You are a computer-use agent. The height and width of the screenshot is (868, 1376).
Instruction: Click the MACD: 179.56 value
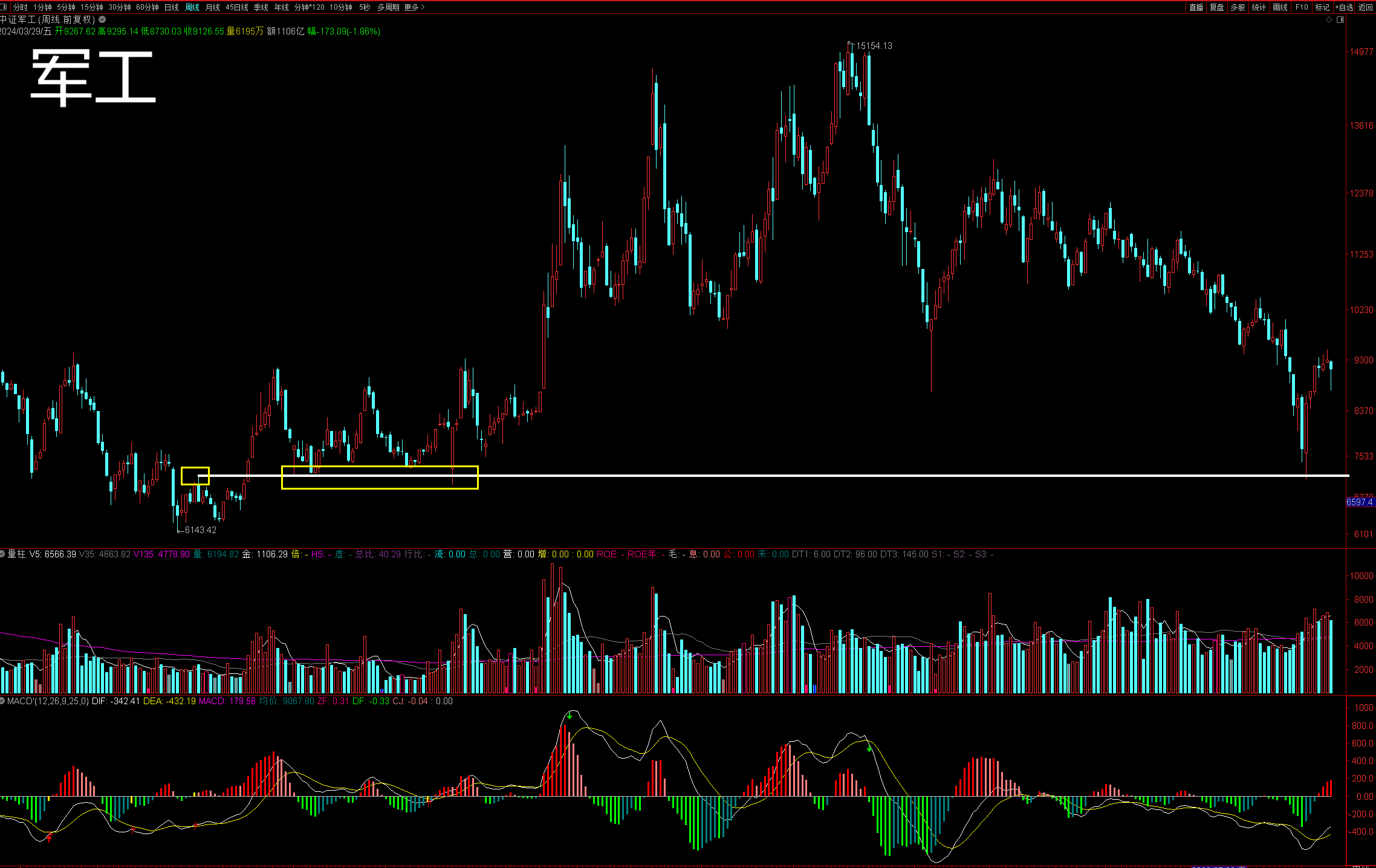(x=227, y=701)
